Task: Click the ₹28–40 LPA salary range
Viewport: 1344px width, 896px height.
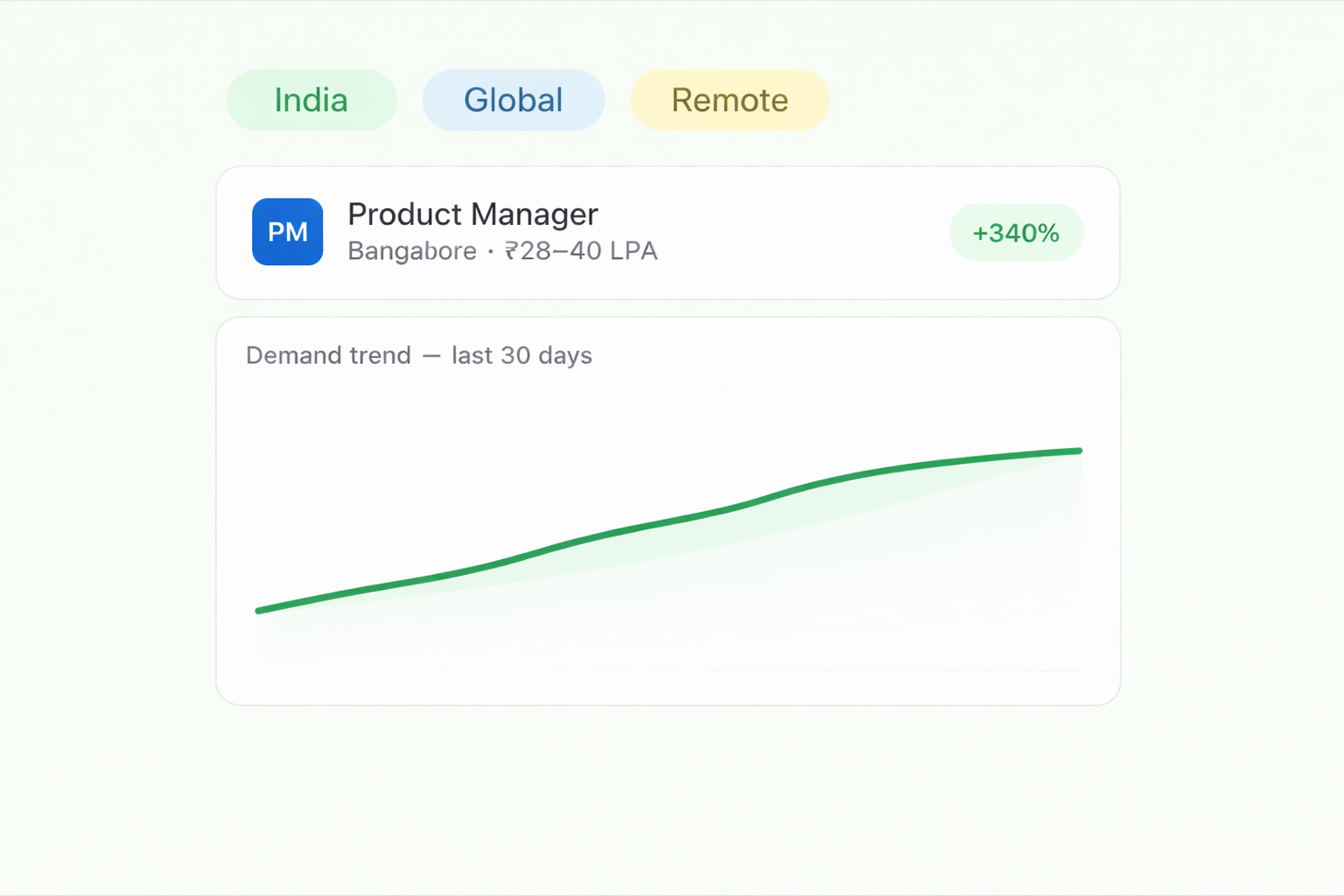Action: [581, 251]
